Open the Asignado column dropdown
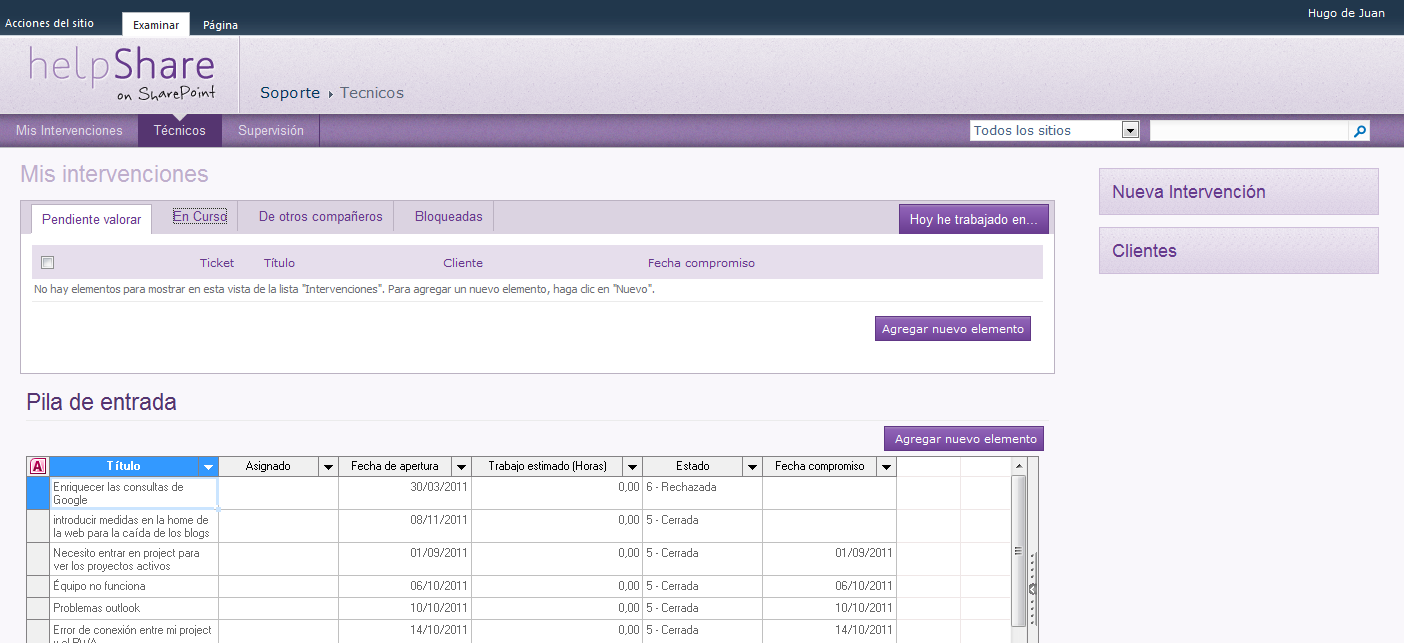Viewport: 1404px width, 643px height. (328, 465)
